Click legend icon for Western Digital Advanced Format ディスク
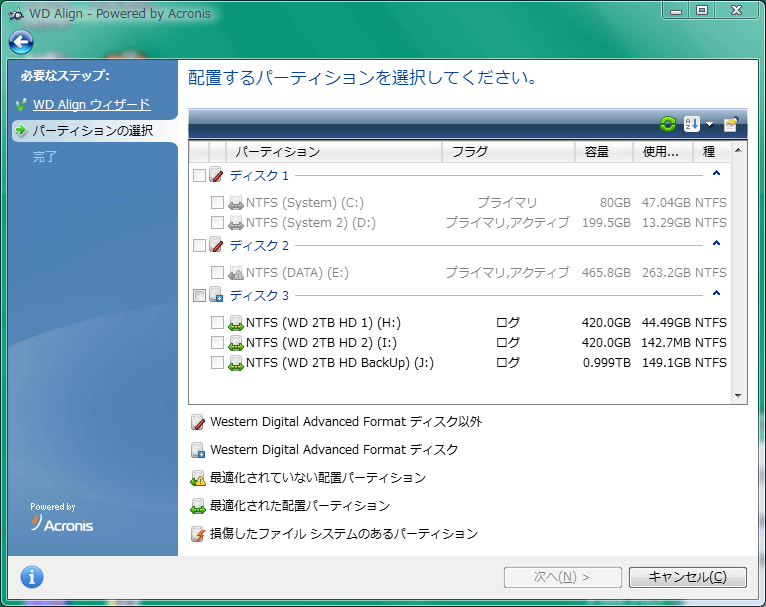 pos(198,450)
